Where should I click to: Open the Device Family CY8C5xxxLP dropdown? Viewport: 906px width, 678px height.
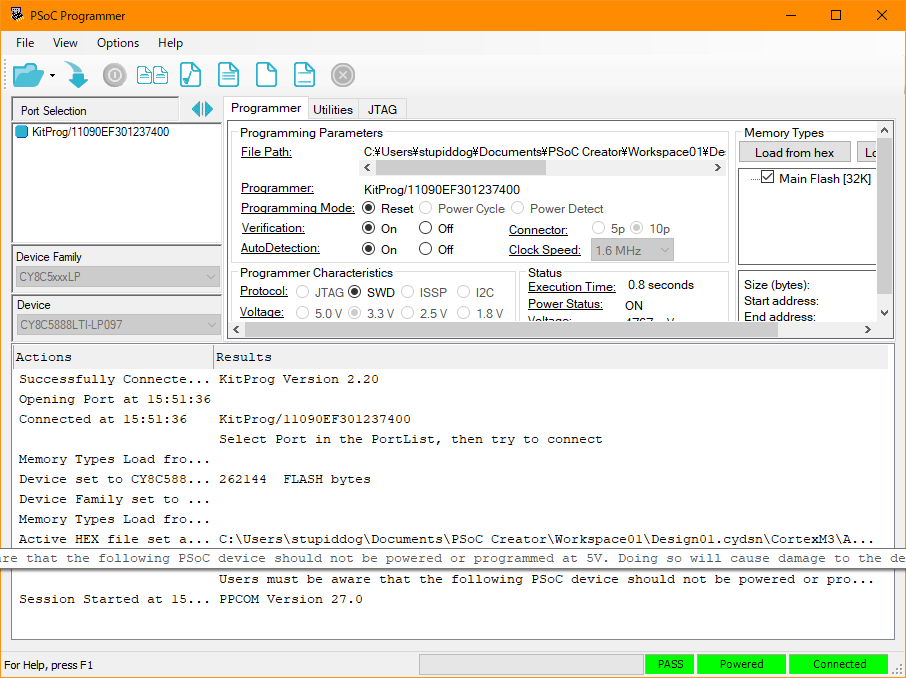click(x=118, y=276)
